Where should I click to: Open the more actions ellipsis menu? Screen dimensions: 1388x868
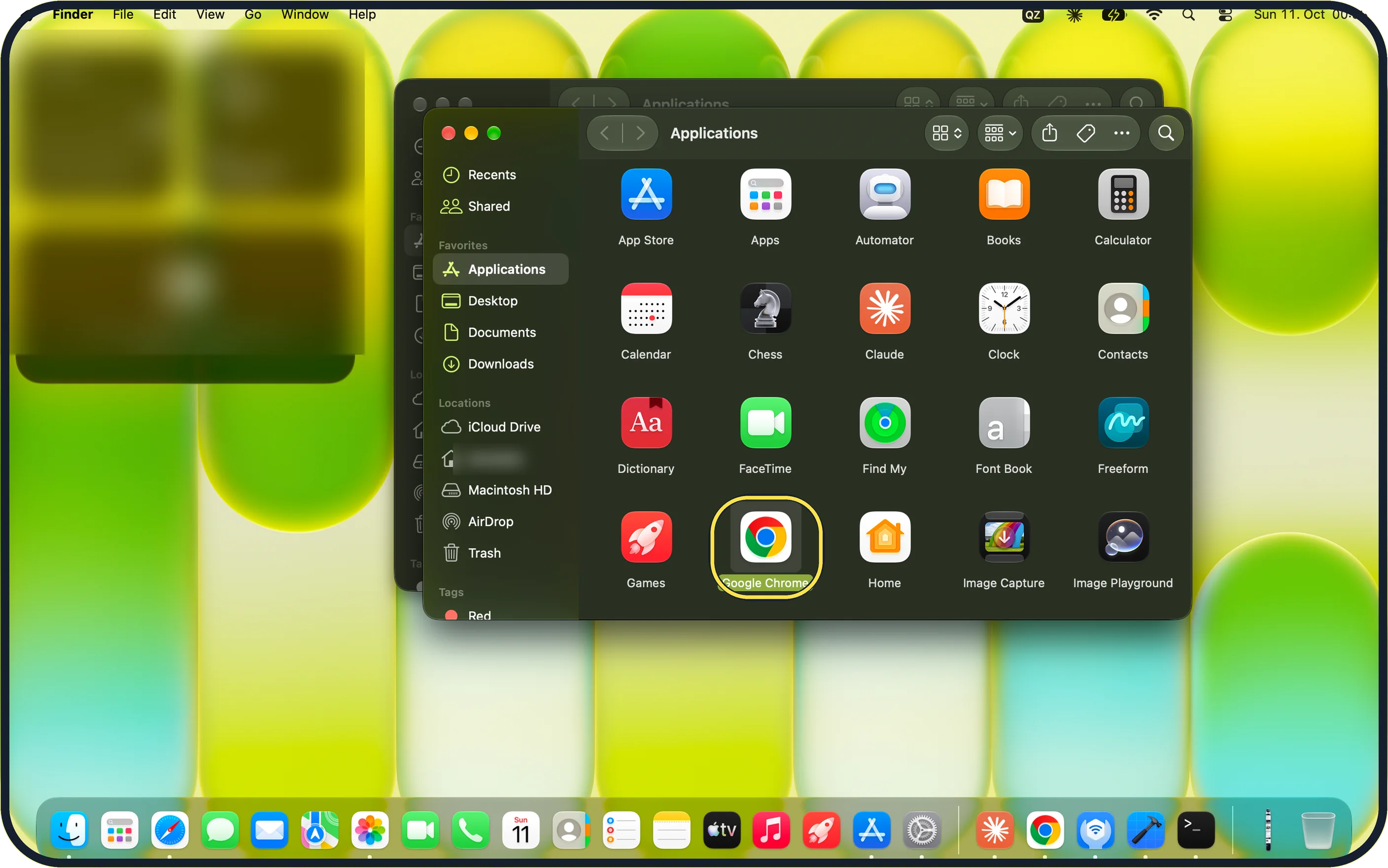tap(1121, 133)
